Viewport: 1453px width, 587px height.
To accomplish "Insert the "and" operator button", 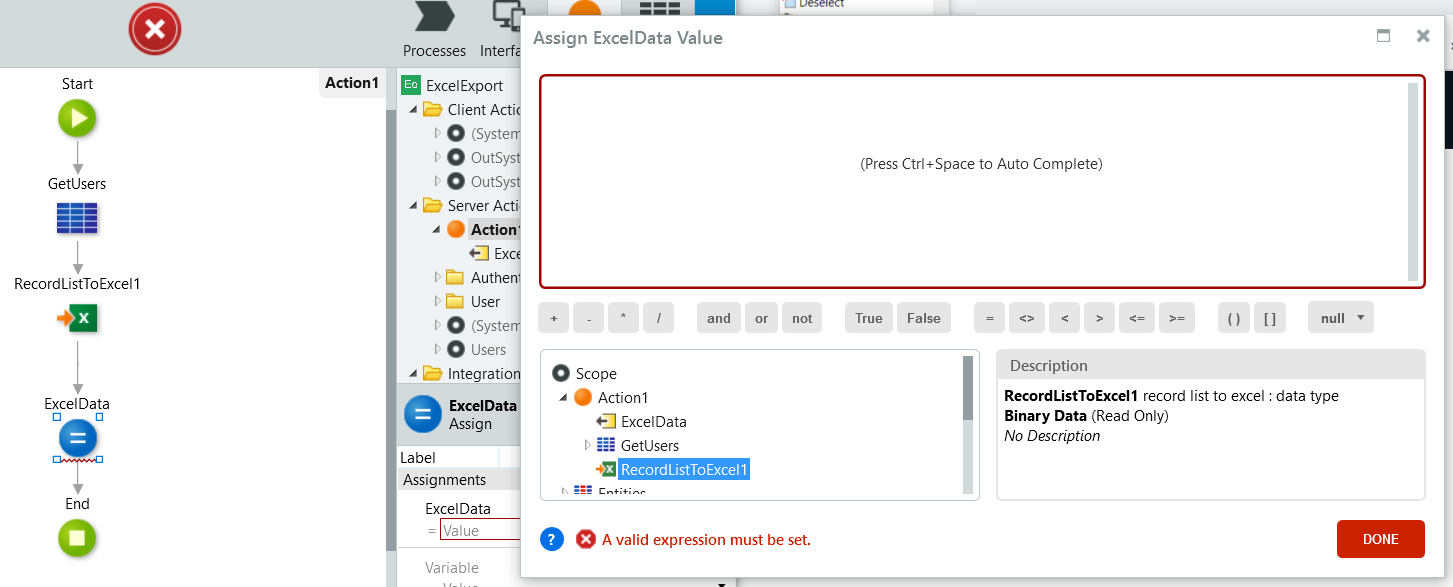I will [x=718, y=317].
